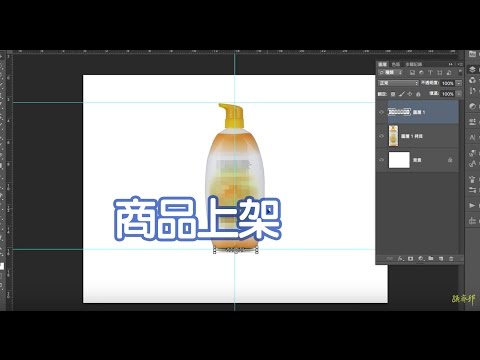Screen dimensions: 480x360
Task: Collapse the layers panel with double-arrow icon
Action: [451, 64]
